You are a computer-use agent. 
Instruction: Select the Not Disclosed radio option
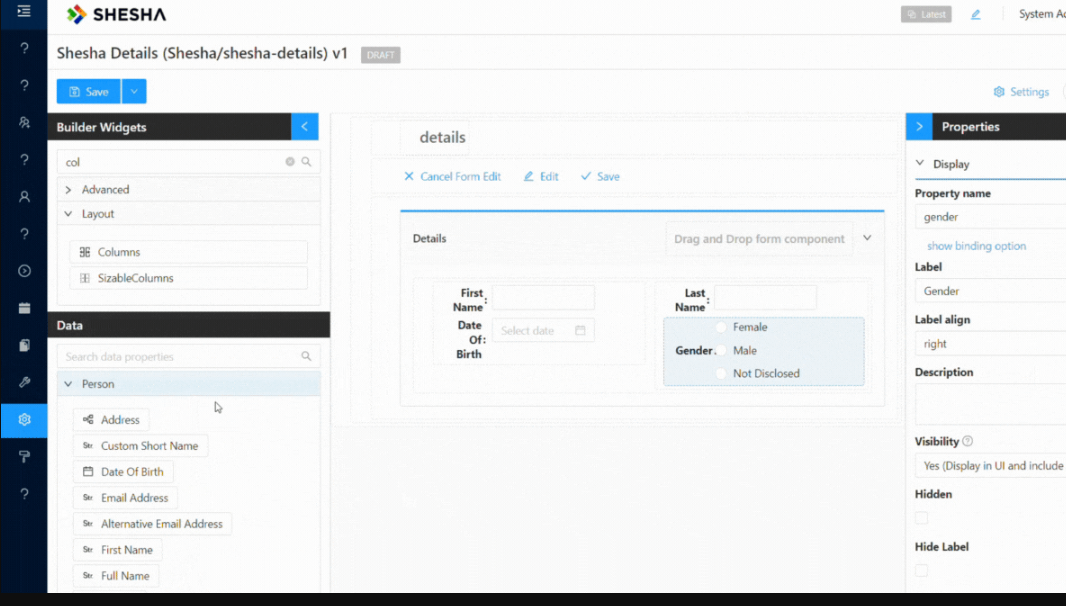(x=721, y=373)
